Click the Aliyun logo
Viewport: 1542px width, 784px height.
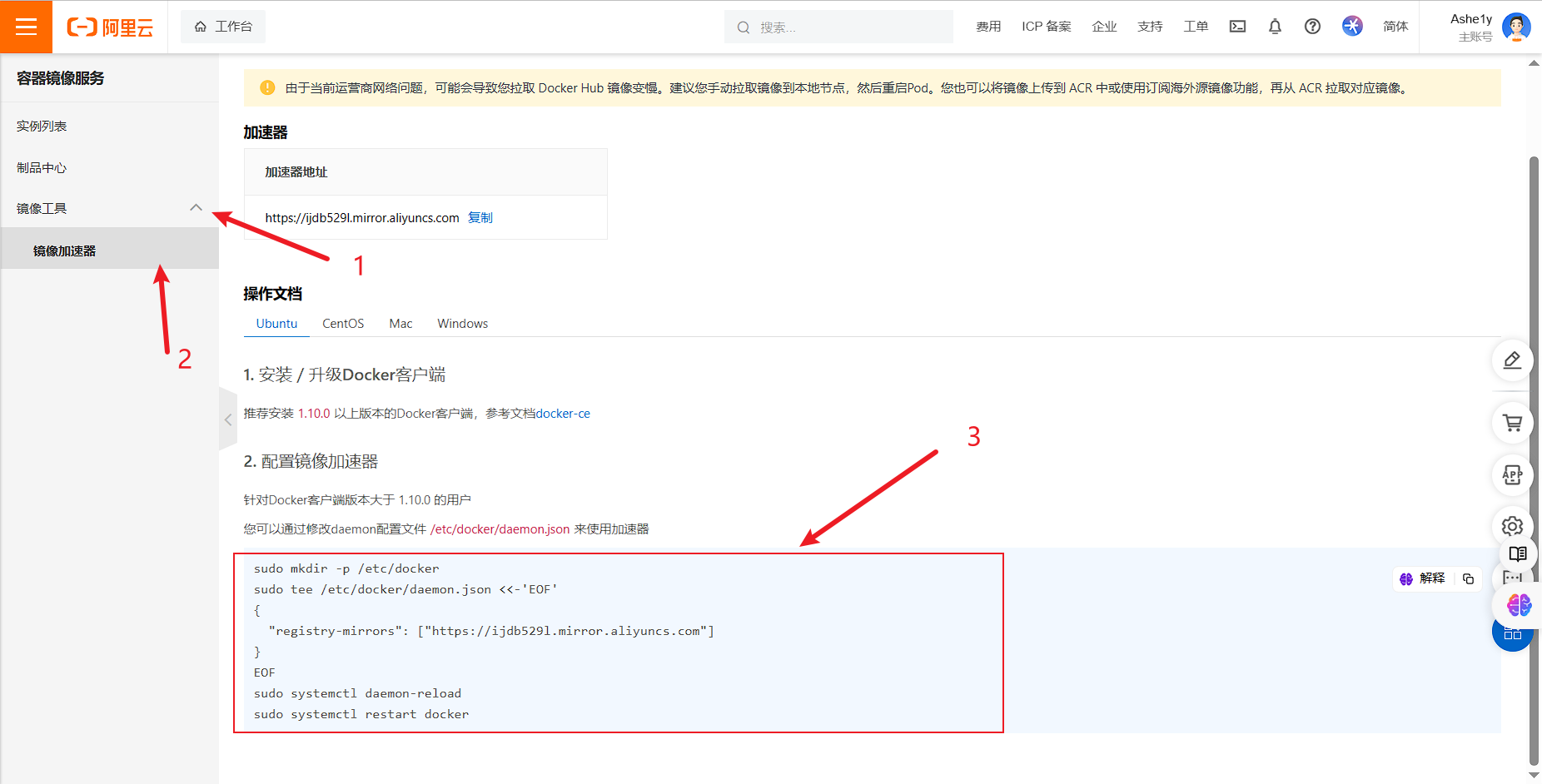110,27
